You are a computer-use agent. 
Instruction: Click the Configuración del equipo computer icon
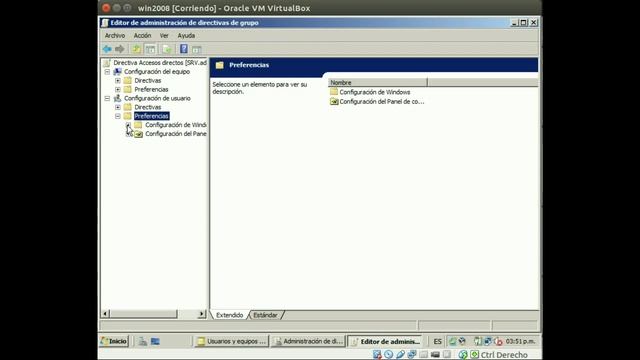click(117, 71)
